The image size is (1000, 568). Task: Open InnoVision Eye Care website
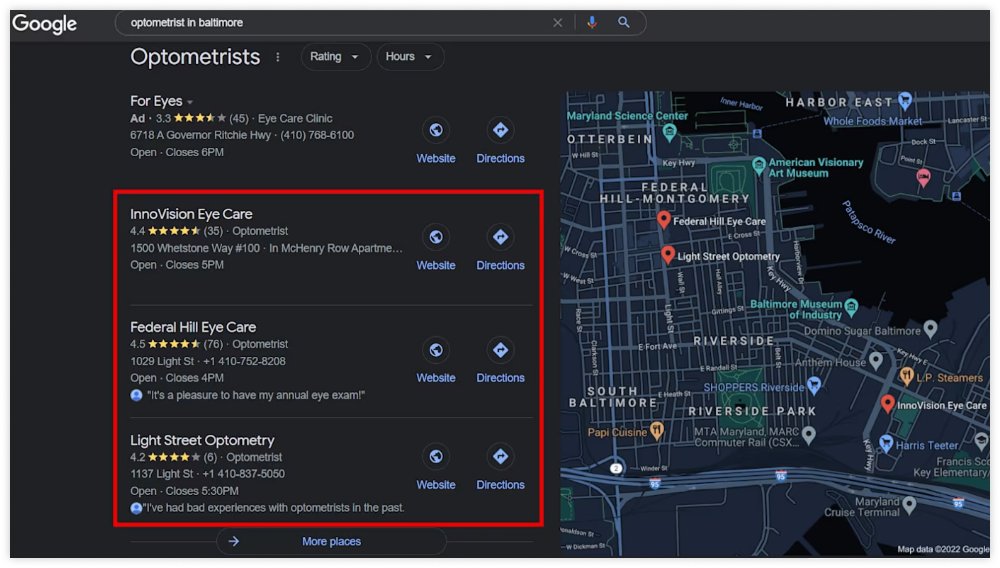coord(436,238)
